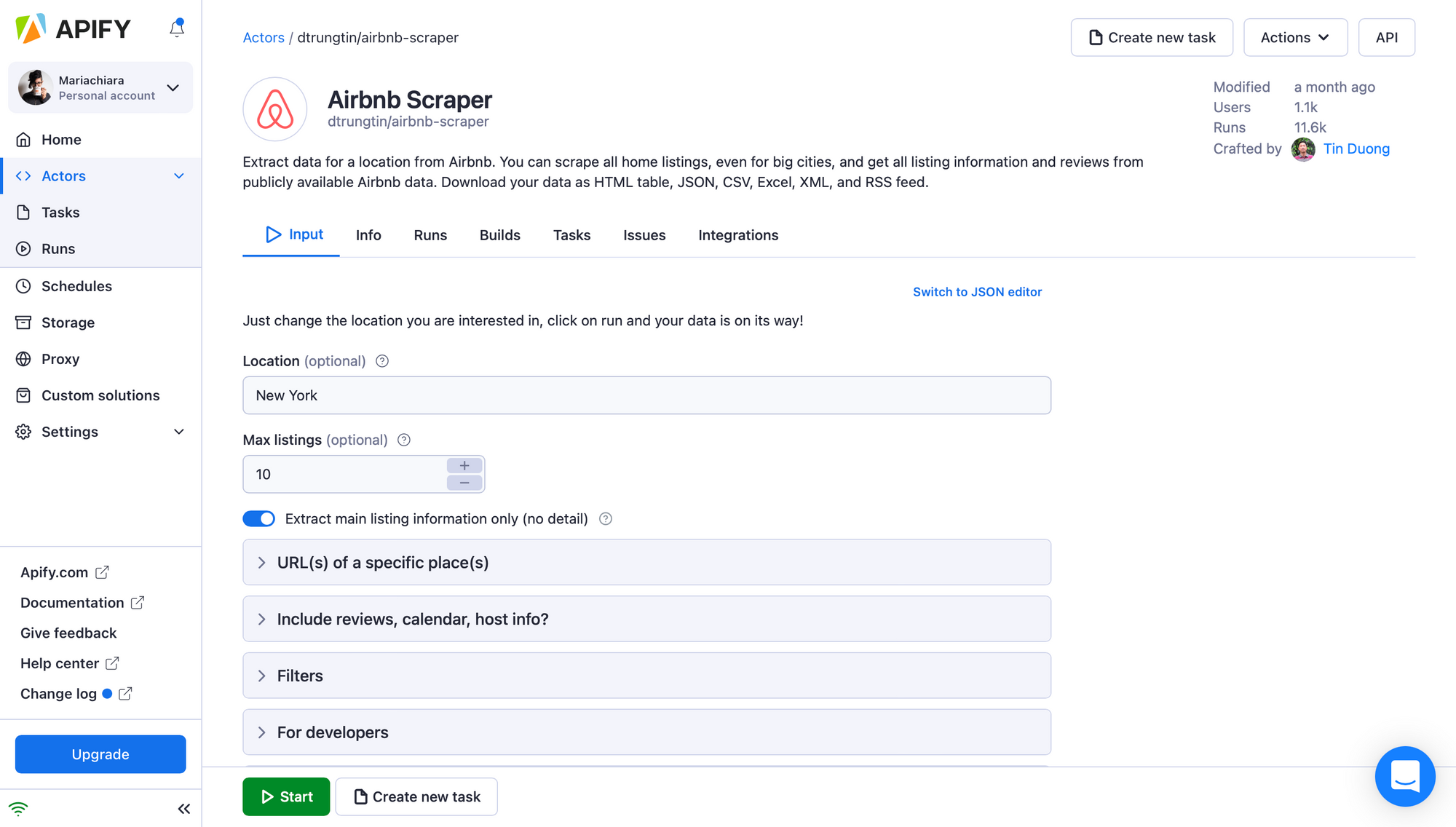The width and height of the screenshot is (1456, 827).
Task: Toggle Extract main listing information only switch
Action: tap(258, 518)
